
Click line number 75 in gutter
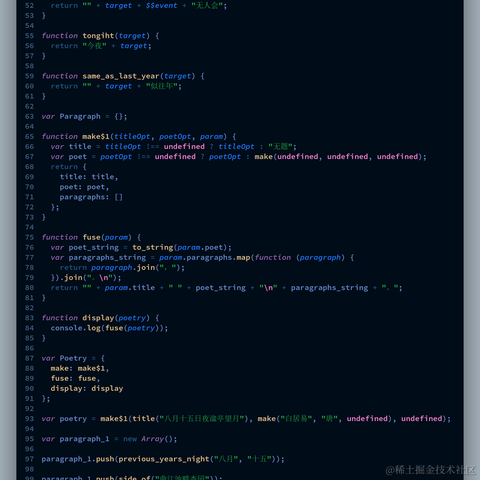pyautogui.click(x=29, y=237)
